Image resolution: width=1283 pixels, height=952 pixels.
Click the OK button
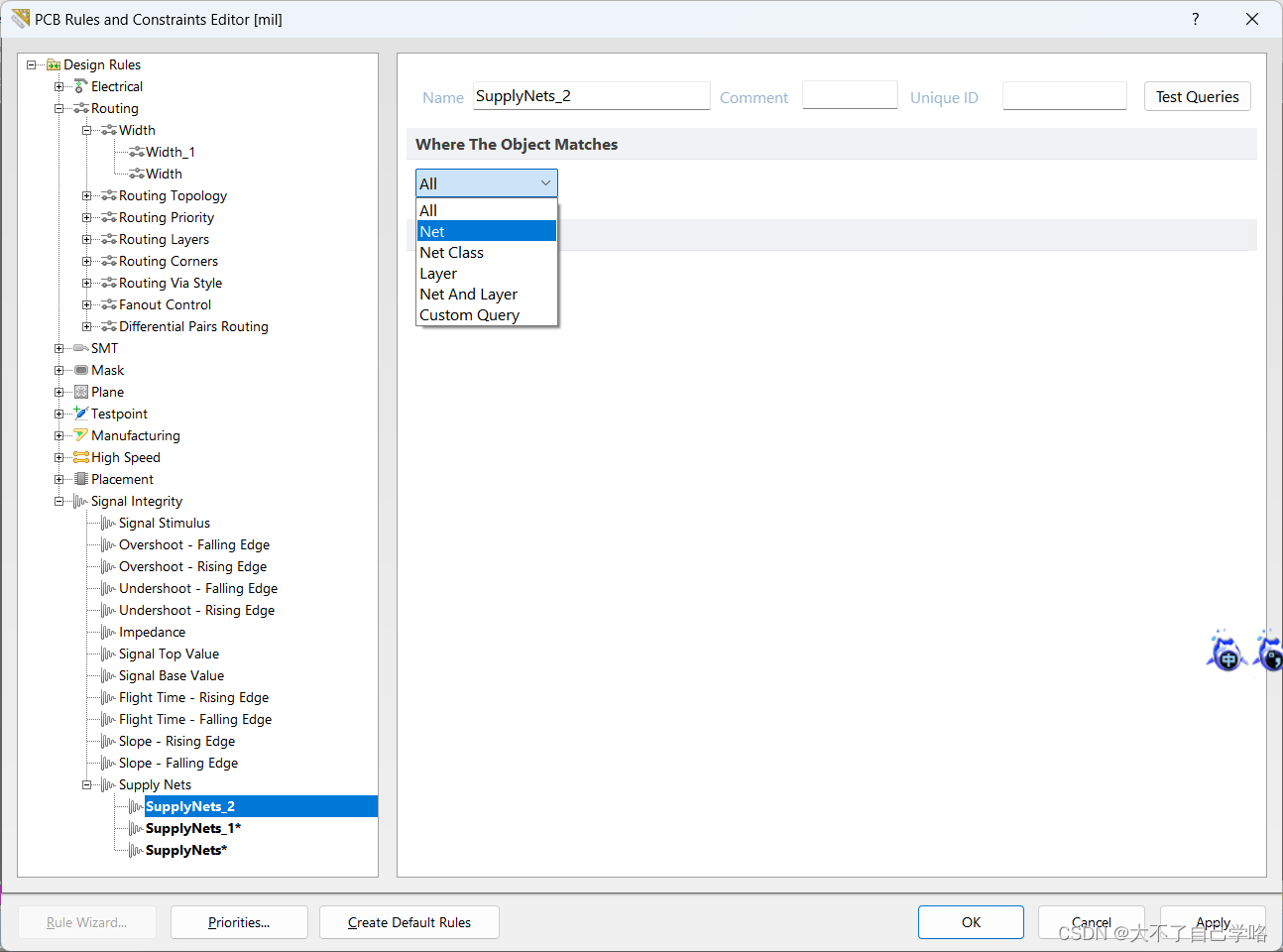[971, 922]
